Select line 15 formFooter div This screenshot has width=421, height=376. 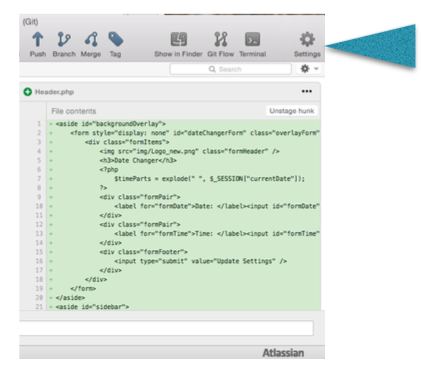click(143, 252)
